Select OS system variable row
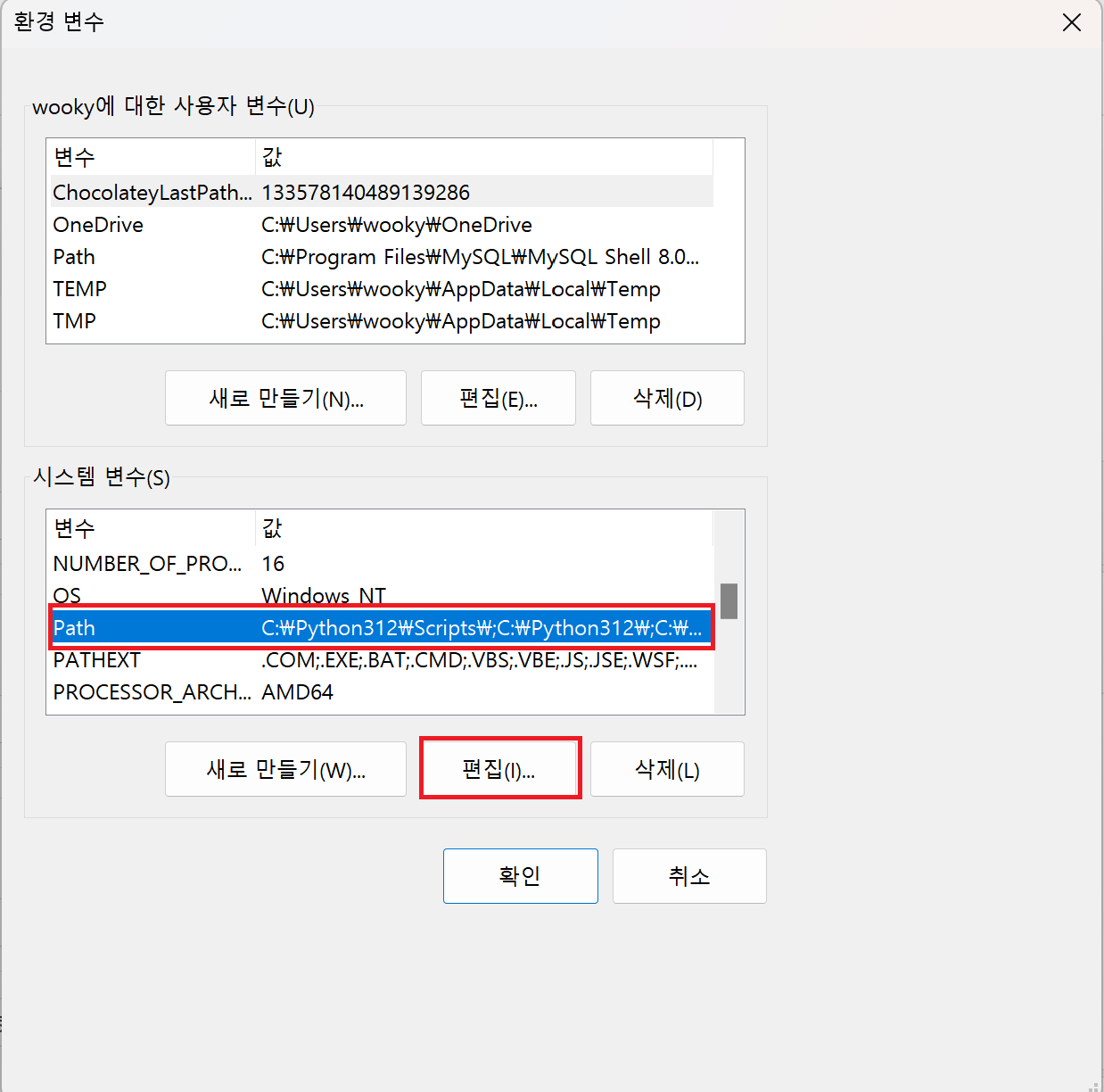The height and width of the screenshot is (1092, 1104). click(381, 594)
